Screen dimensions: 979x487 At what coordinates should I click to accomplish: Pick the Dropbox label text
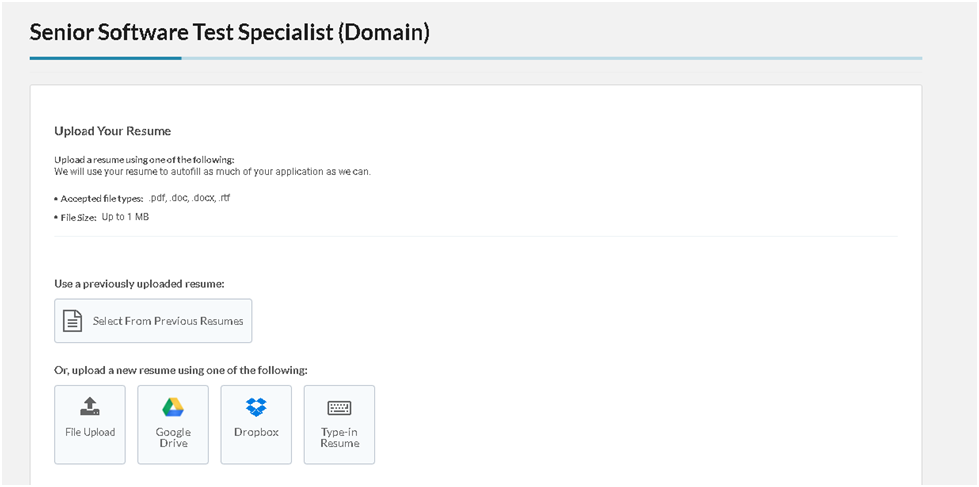tap(256, 432)
